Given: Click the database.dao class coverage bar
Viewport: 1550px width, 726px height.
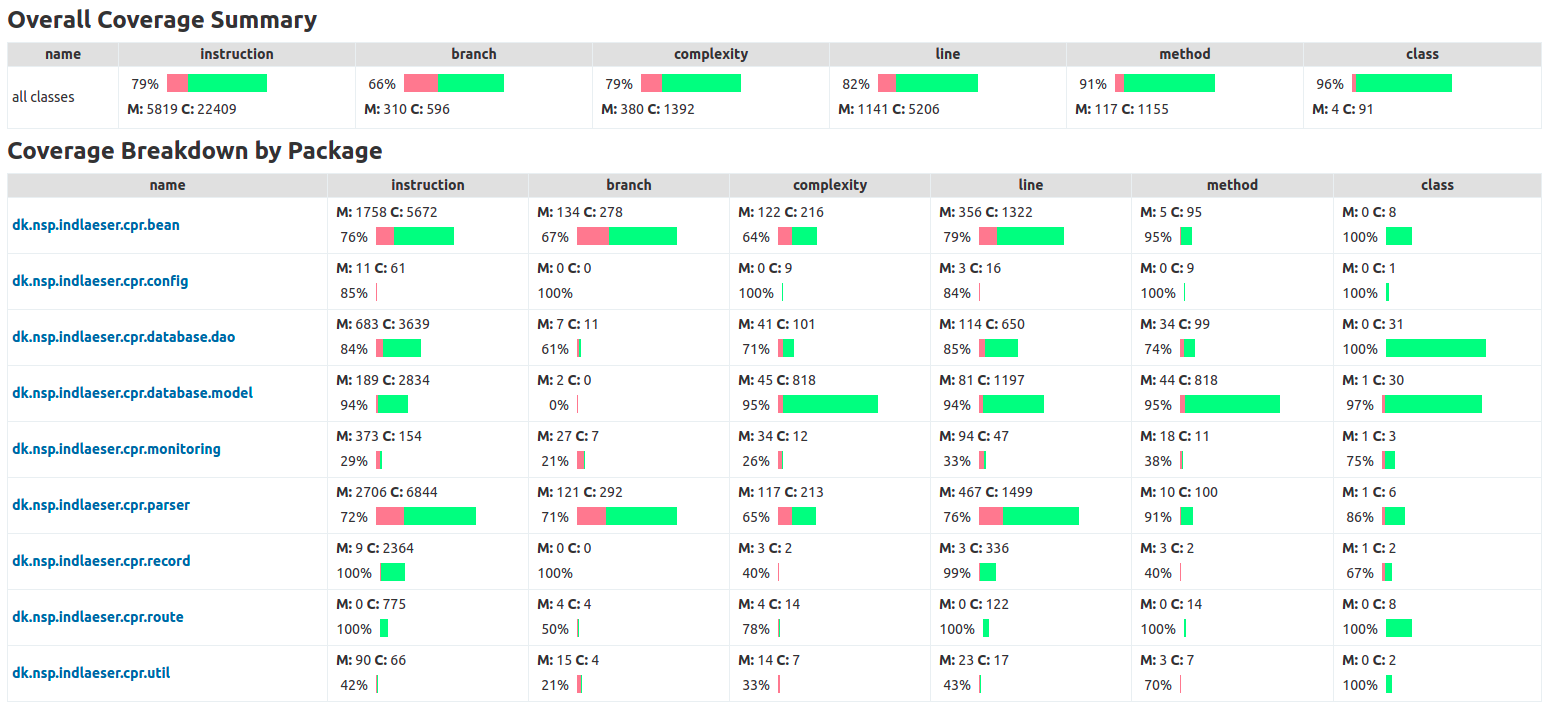Looking at the screenshot, I should coord(1435,348).
